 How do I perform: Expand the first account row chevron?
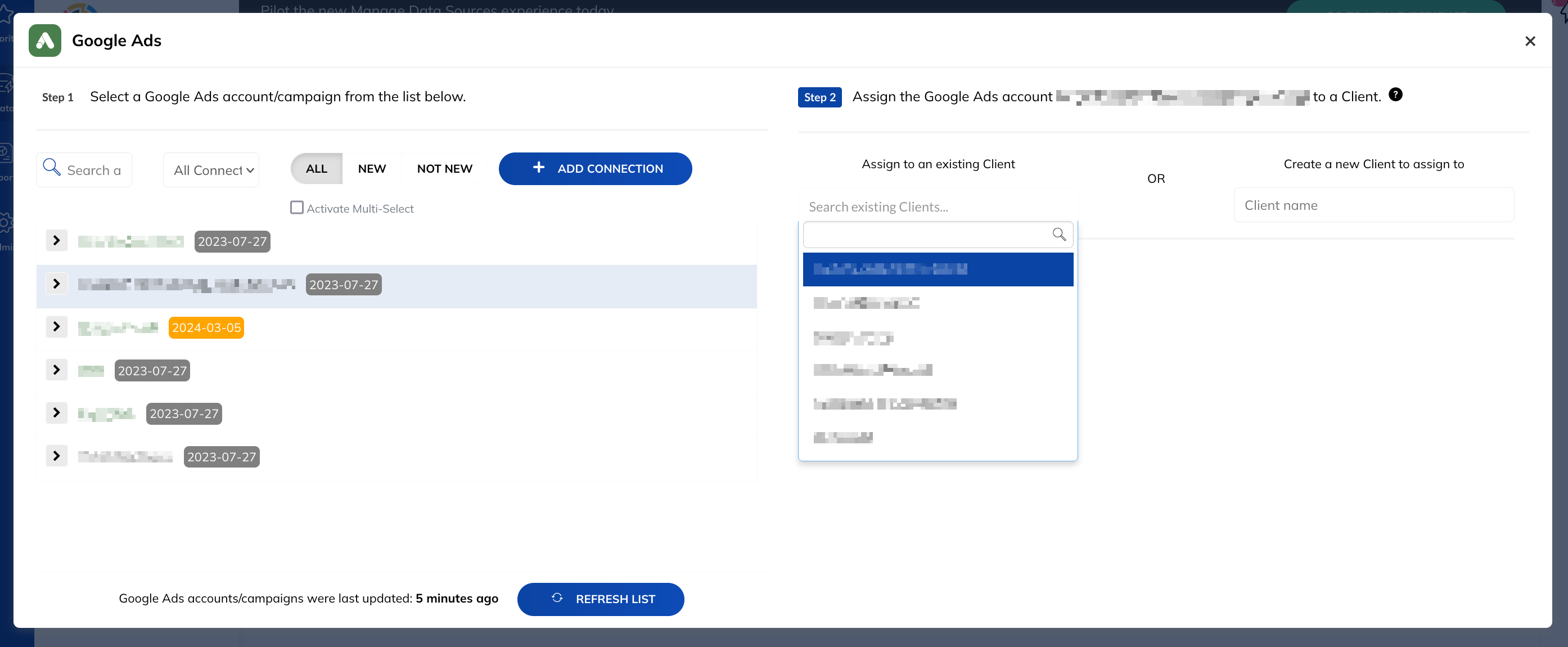(x=57, y=240)
